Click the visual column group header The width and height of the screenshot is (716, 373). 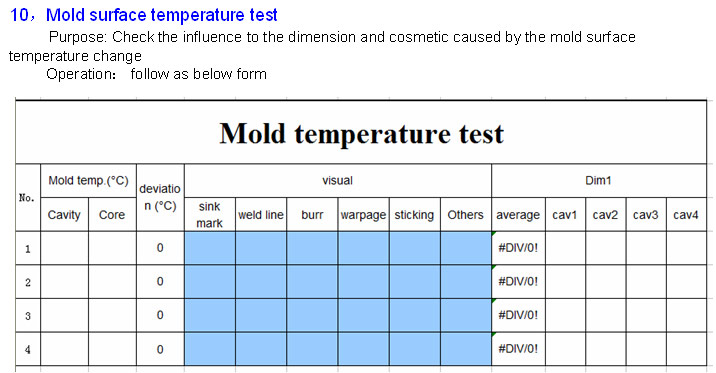338,181
